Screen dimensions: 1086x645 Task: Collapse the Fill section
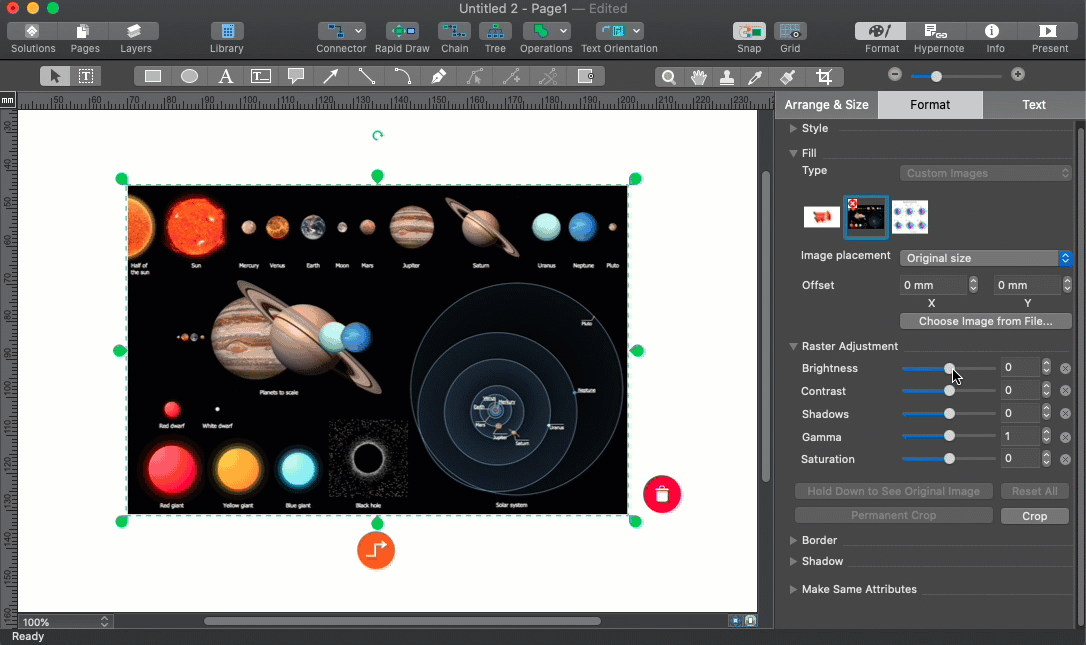(x=793, y=153)
